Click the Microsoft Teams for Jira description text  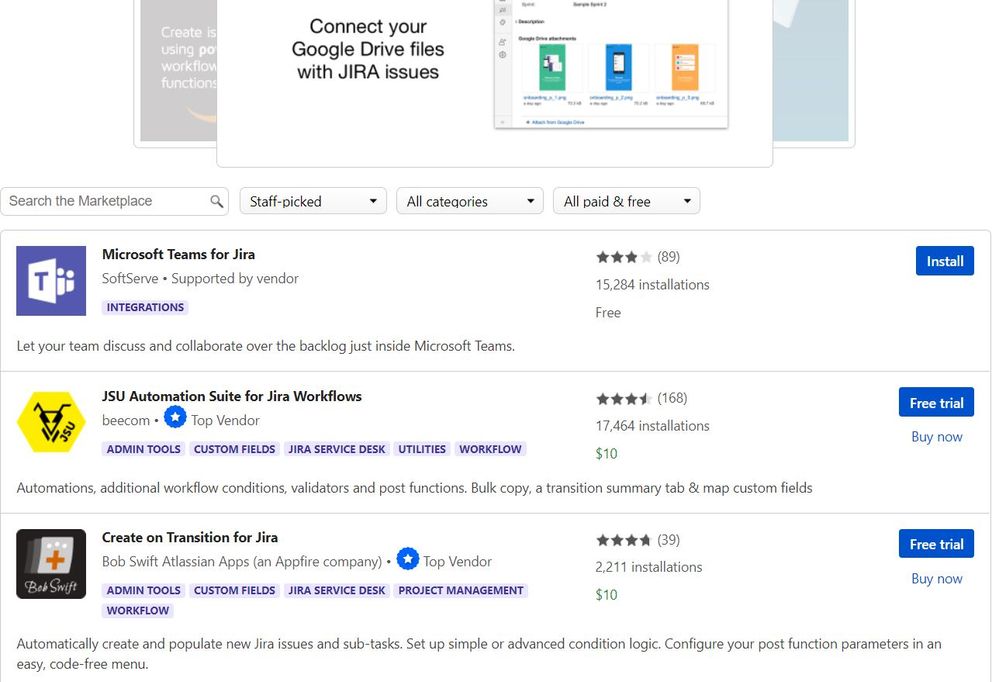266,346
